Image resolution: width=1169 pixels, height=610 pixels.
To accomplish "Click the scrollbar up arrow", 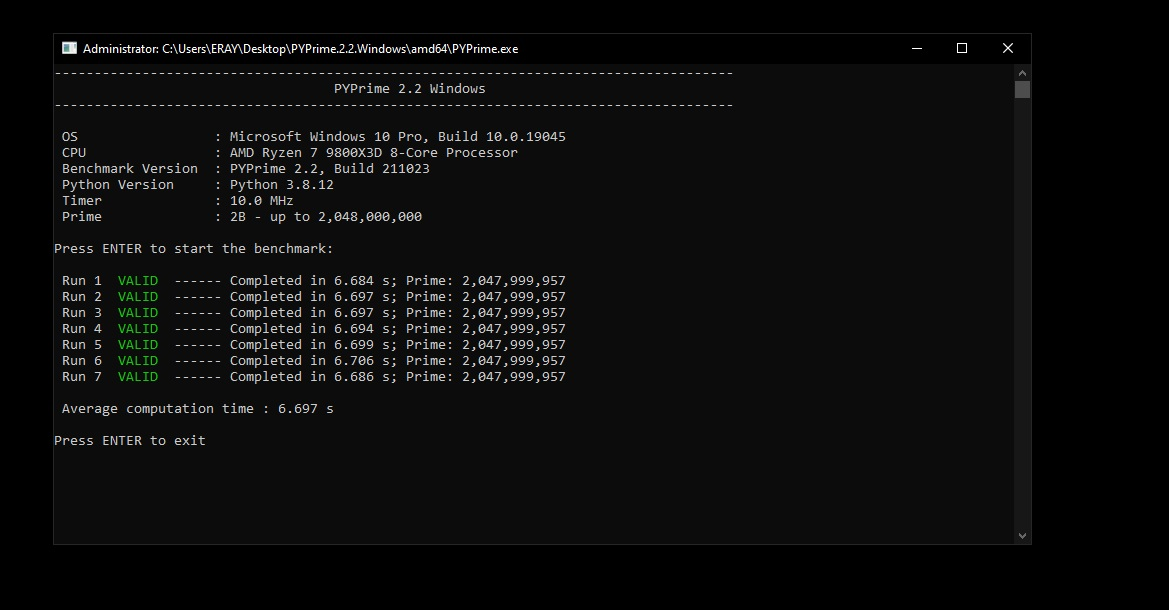I will (x=1022, y=72).
